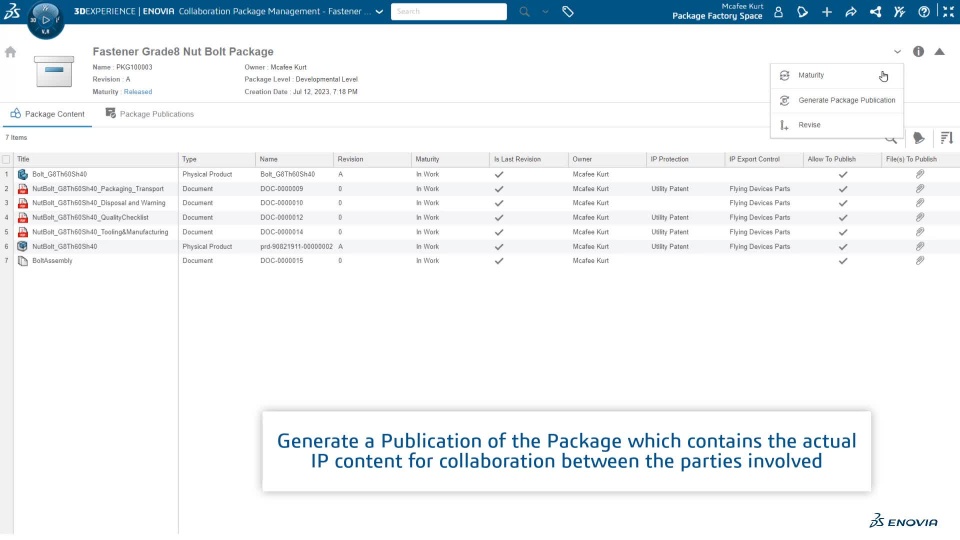Click the BoltAssembly document icon
Image resolution: width=960 pixels, height=540 pixels.
point(23,261)
